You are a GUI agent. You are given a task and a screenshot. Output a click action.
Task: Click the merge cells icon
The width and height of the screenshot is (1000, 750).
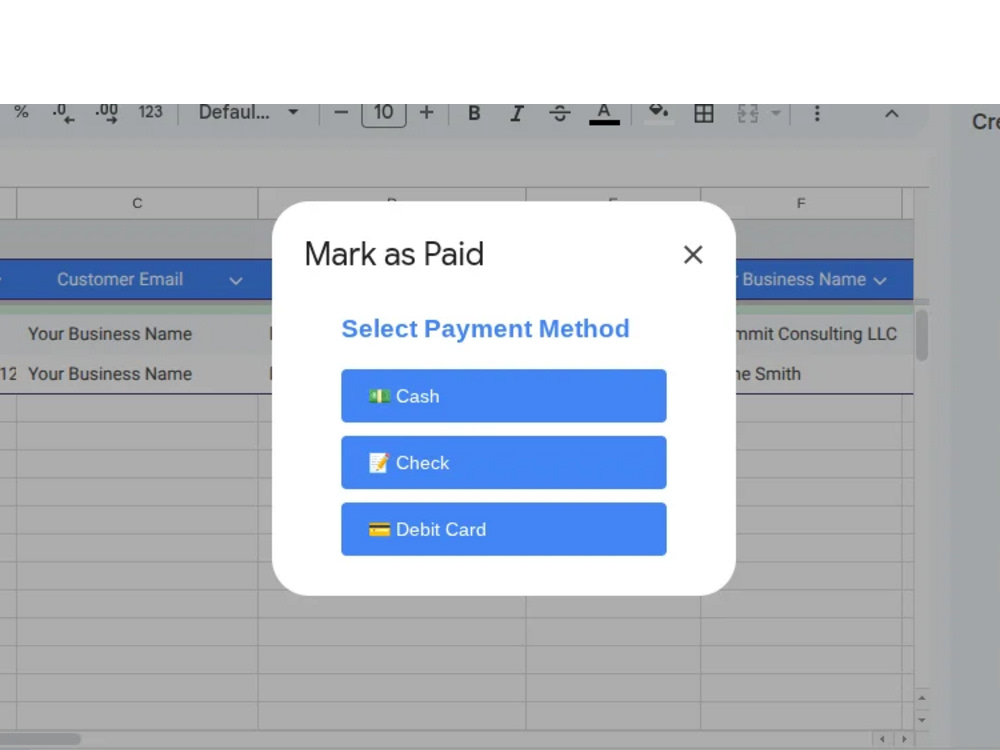[x=747, y=113]
